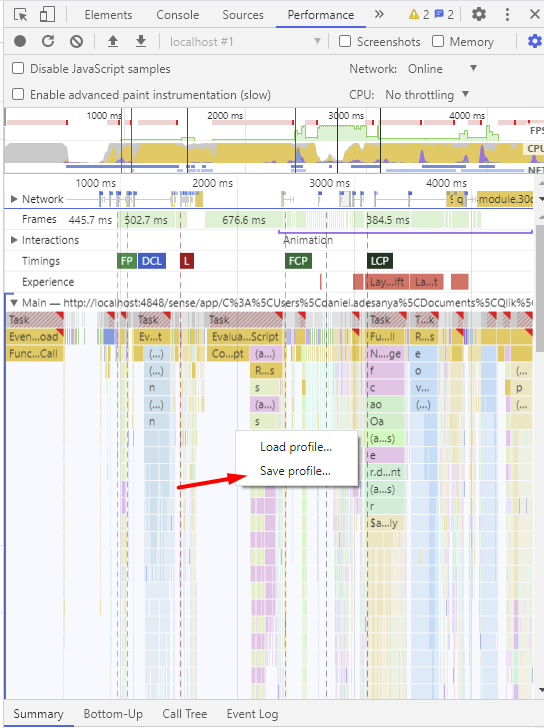Start recording with the Record button
Viewport: 544px width, 728px height.
coord(20,41)
